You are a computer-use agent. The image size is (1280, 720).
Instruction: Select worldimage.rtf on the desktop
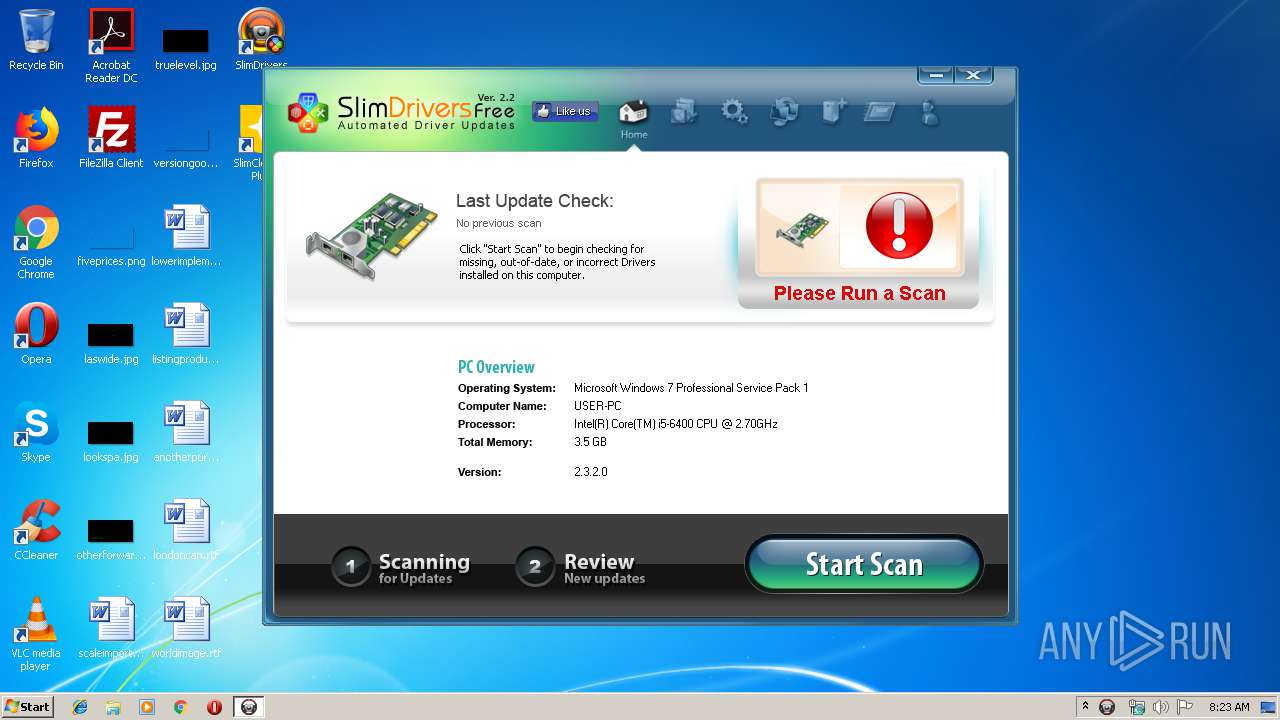pyautogui.click(x=186, y=628)
